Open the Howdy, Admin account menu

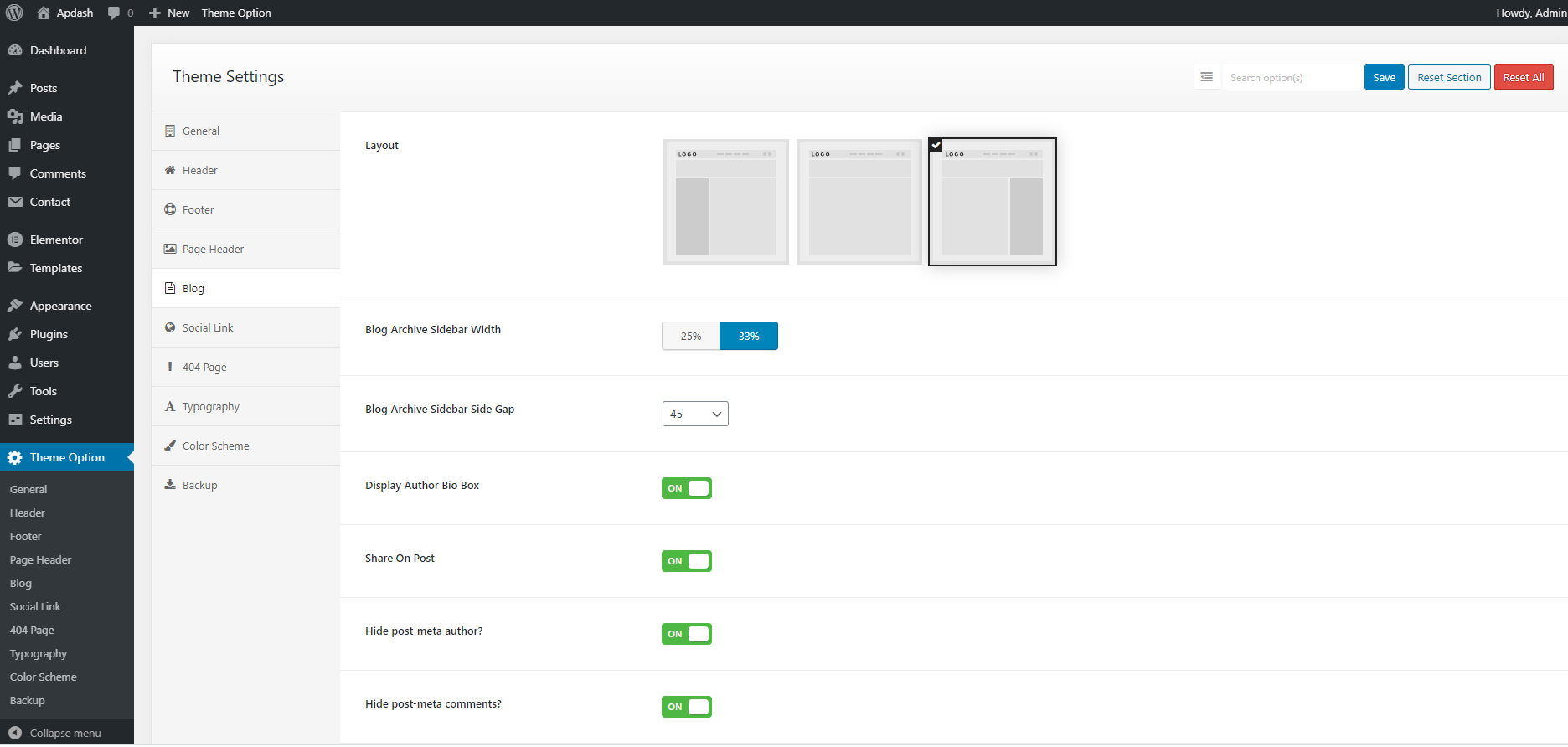(1530, 13)
